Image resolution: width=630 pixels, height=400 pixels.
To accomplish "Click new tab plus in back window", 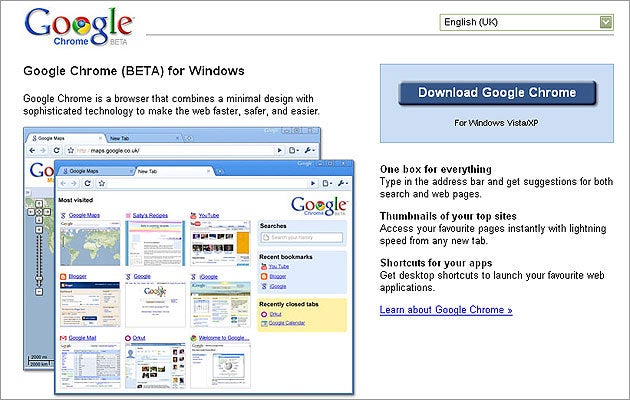I will (188, 138).
